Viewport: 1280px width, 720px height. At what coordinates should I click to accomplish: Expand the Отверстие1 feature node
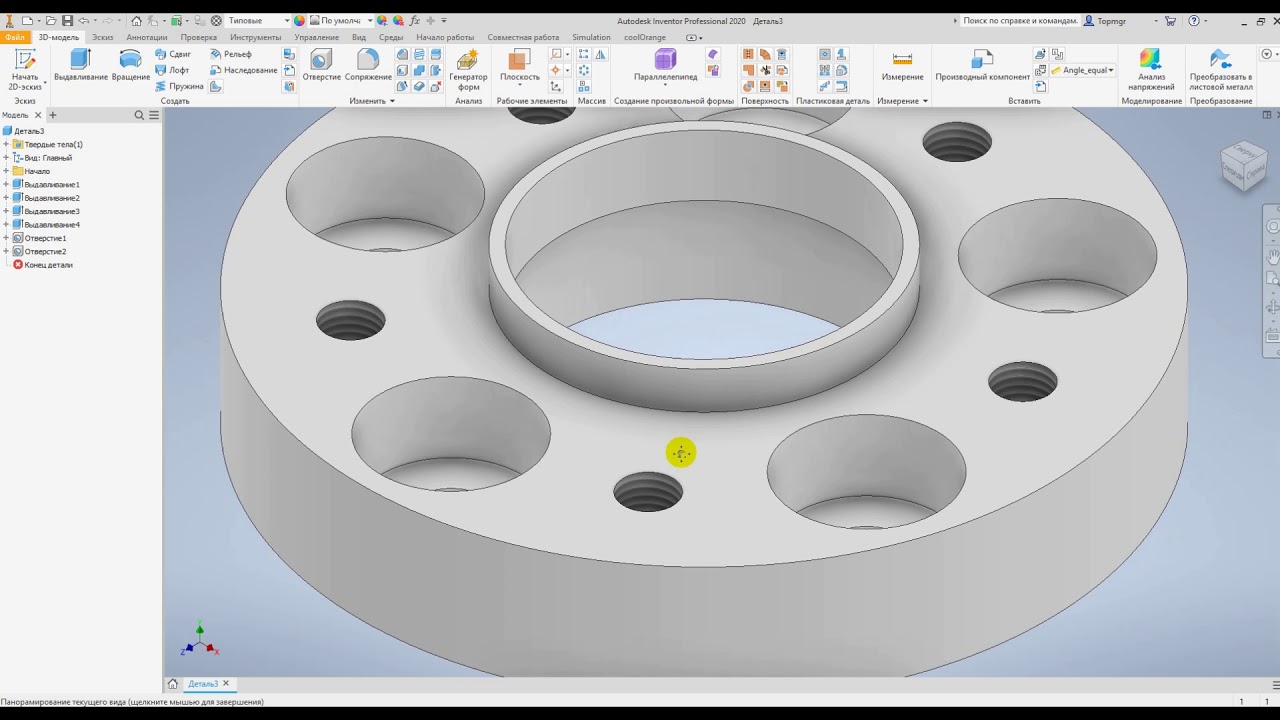[x=6, y=238]
